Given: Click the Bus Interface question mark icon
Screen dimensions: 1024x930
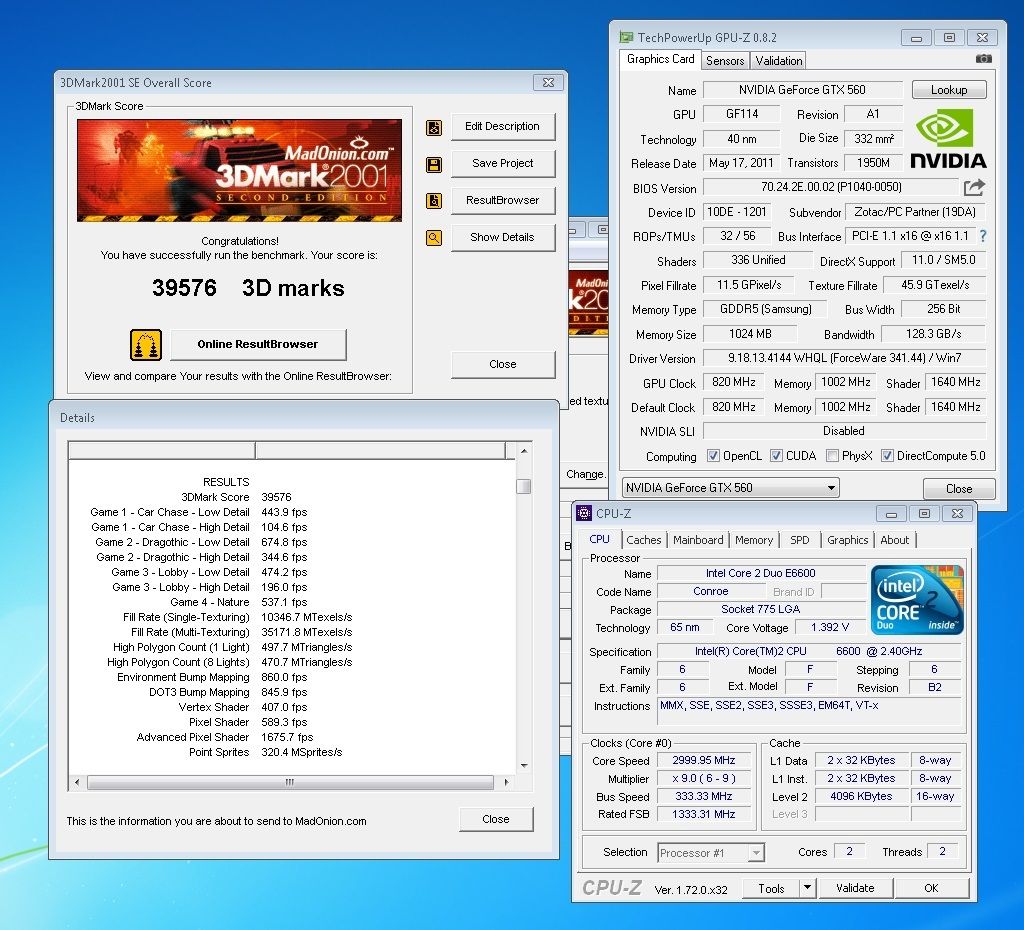Looking at the screenshot, I should point(983,236).
